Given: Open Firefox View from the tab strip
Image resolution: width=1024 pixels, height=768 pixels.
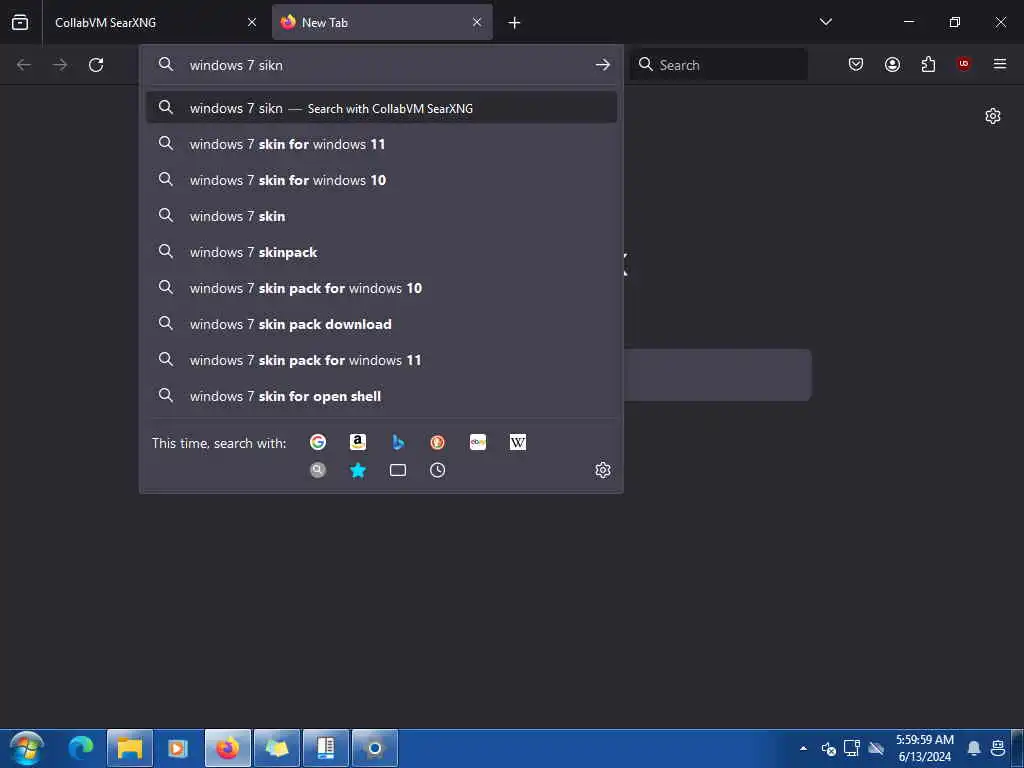Looking at the screenshot, I should click(x=20, y=22).
